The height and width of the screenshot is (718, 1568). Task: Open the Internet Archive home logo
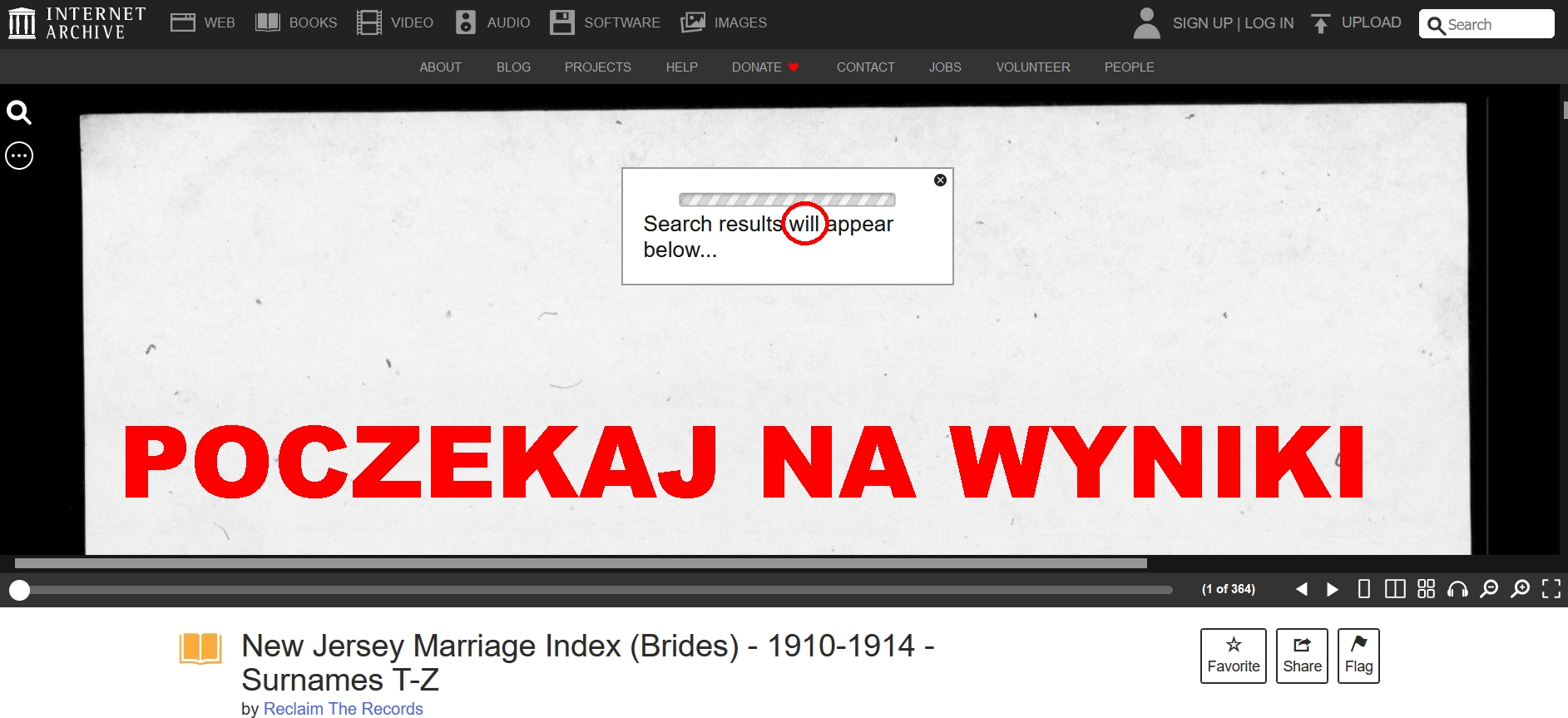tap(77, 23)
